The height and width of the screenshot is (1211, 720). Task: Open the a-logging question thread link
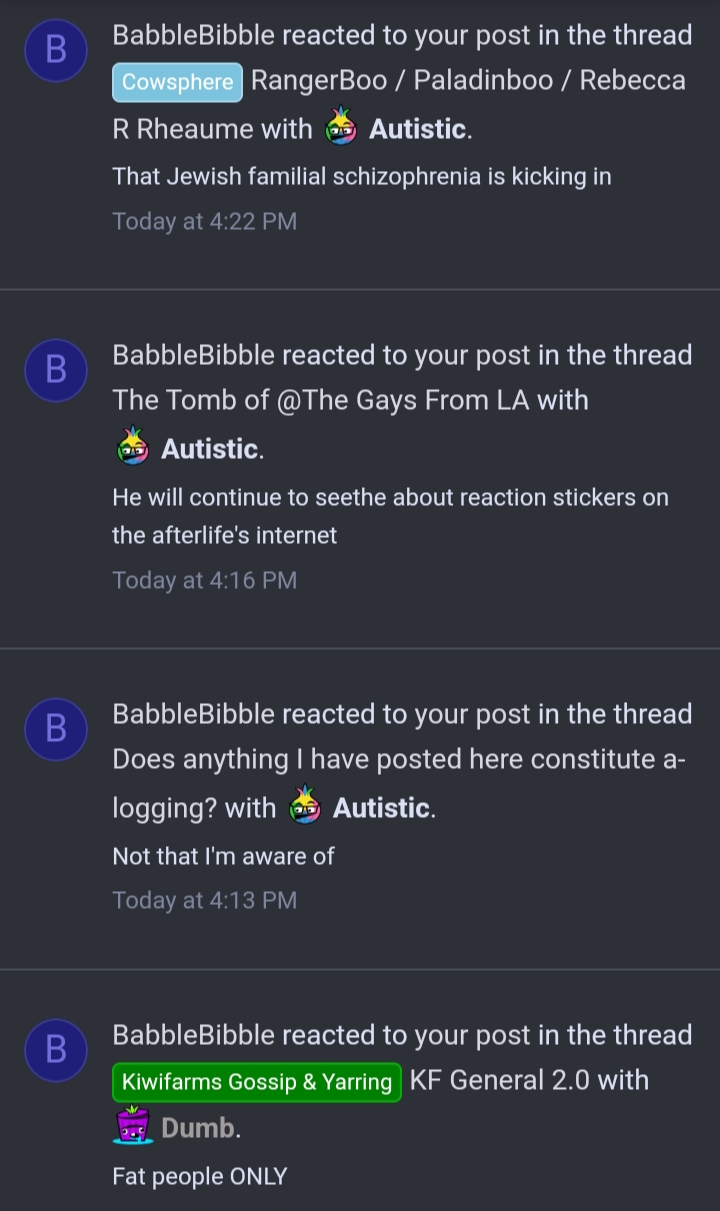398,783
